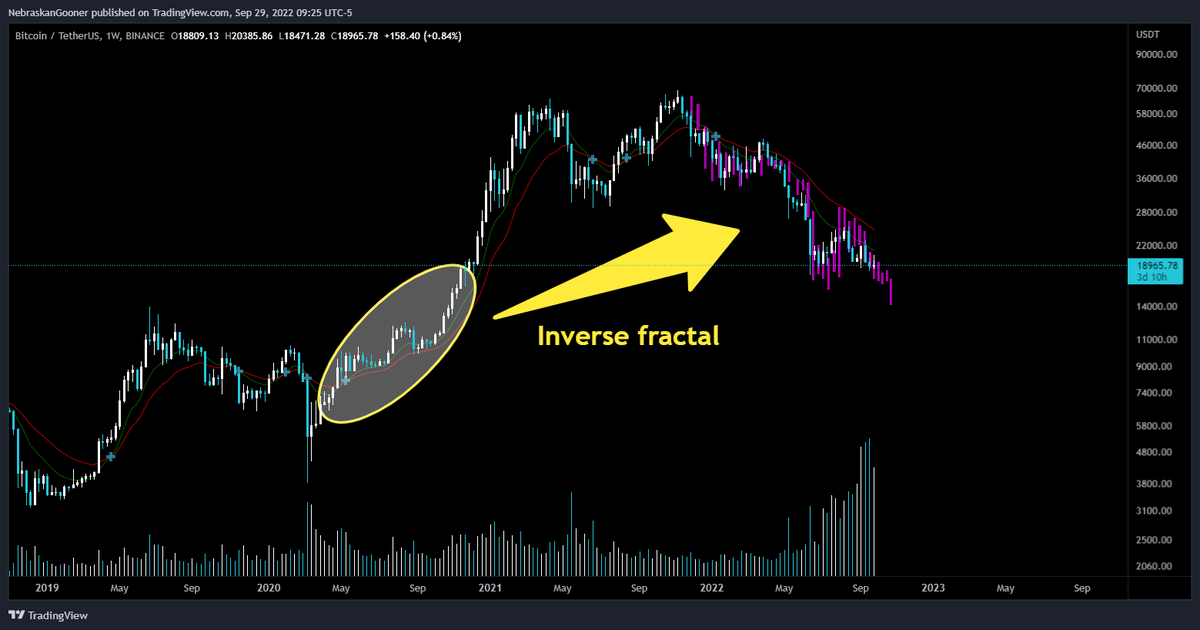Click the 2021 label on the time axis
The image size is (1200, 630).
pyautogui.click(x=491, y=589)
